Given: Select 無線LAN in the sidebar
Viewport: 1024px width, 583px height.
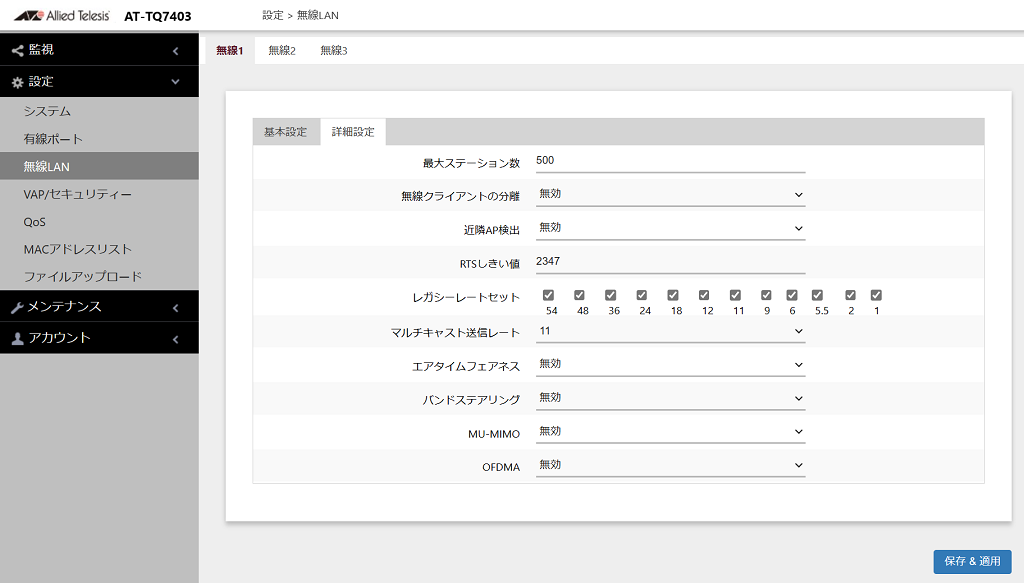Looking at the screenshot, I should tap(99, 166).
